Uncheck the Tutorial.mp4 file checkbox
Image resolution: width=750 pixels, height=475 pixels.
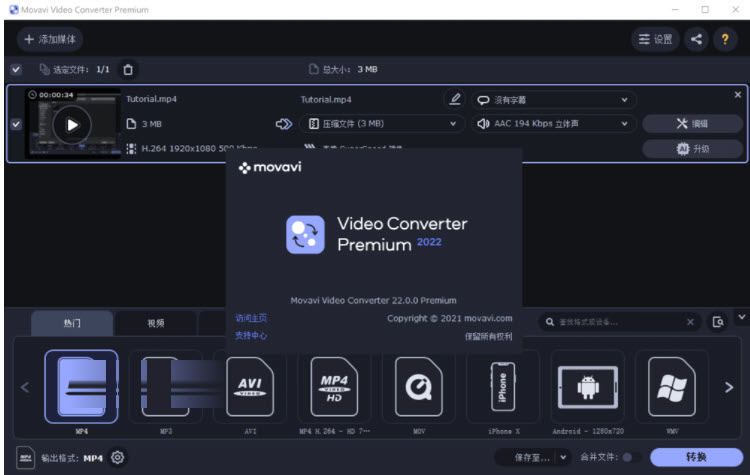(15, 124)
